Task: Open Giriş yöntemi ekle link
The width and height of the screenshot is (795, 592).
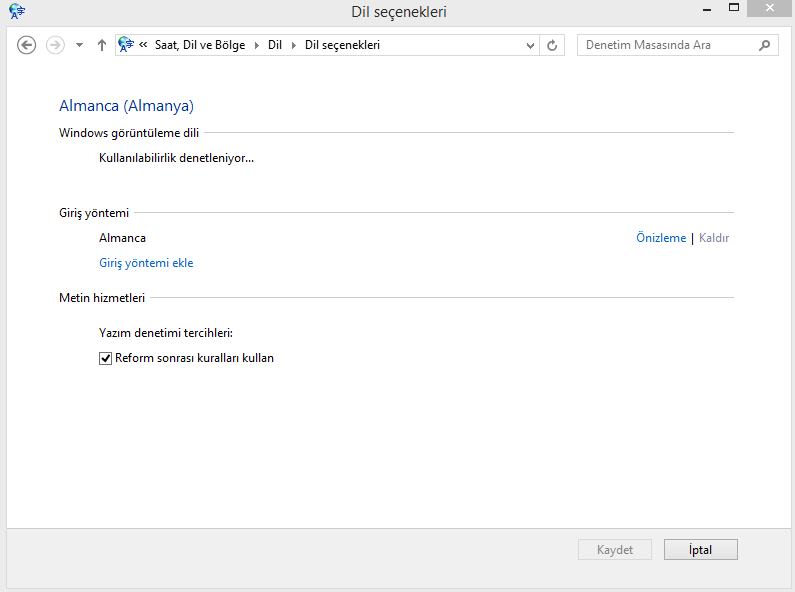Action: coord(146,263)
